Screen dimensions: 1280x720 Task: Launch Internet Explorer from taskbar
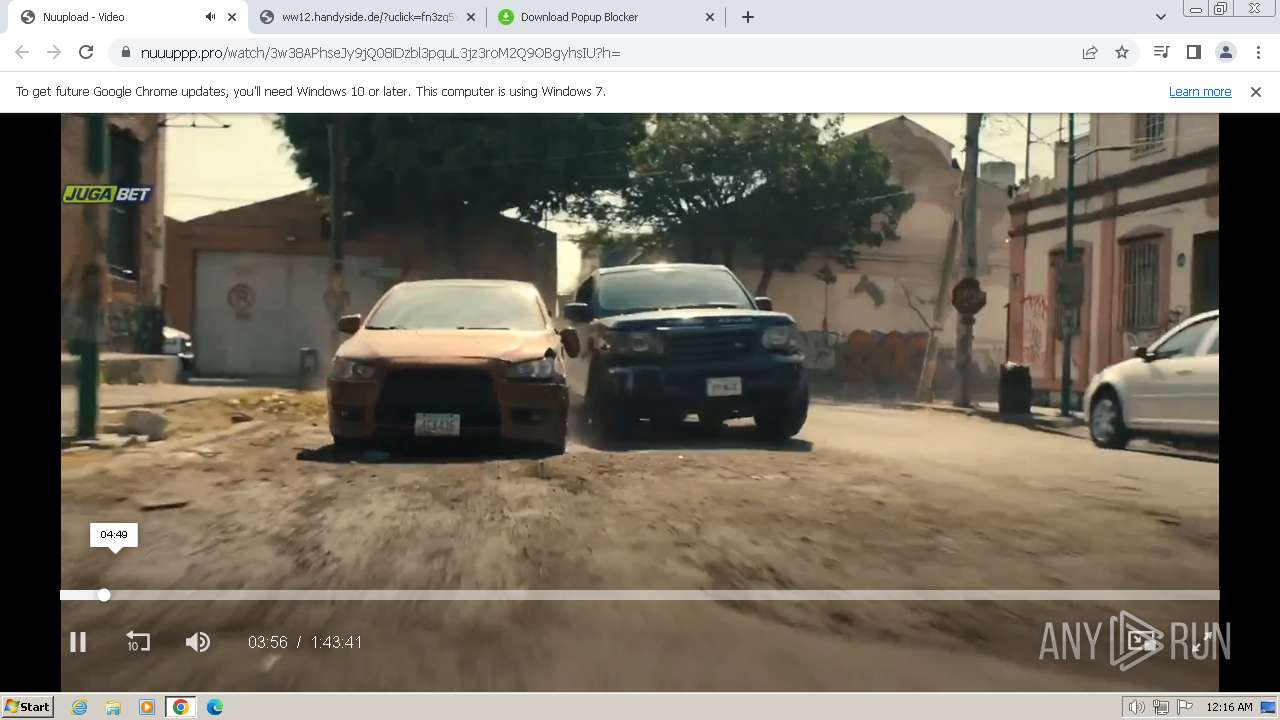pos(79,707)
